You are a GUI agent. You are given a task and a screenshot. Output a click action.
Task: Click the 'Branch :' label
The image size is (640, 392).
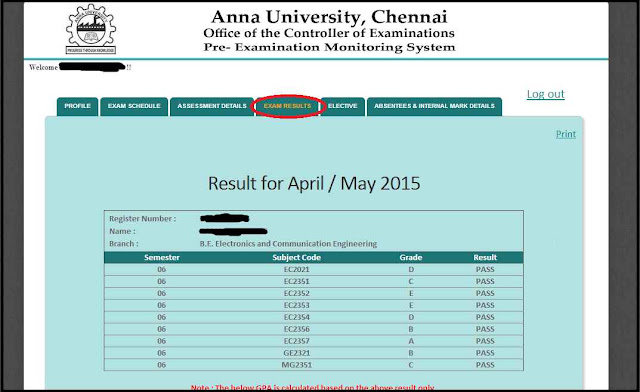(124, 244)
